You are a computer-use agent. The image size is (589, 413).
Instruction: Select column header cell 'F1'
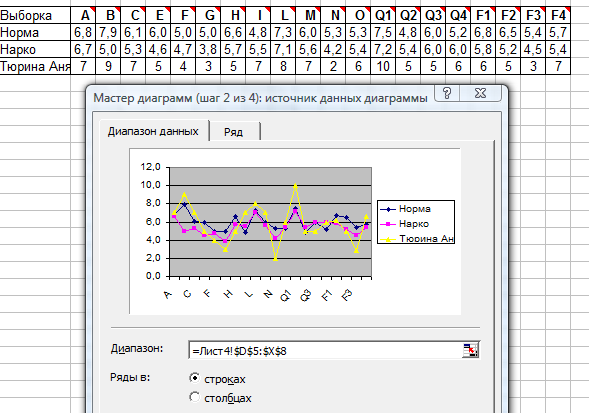tap(483, 15)
